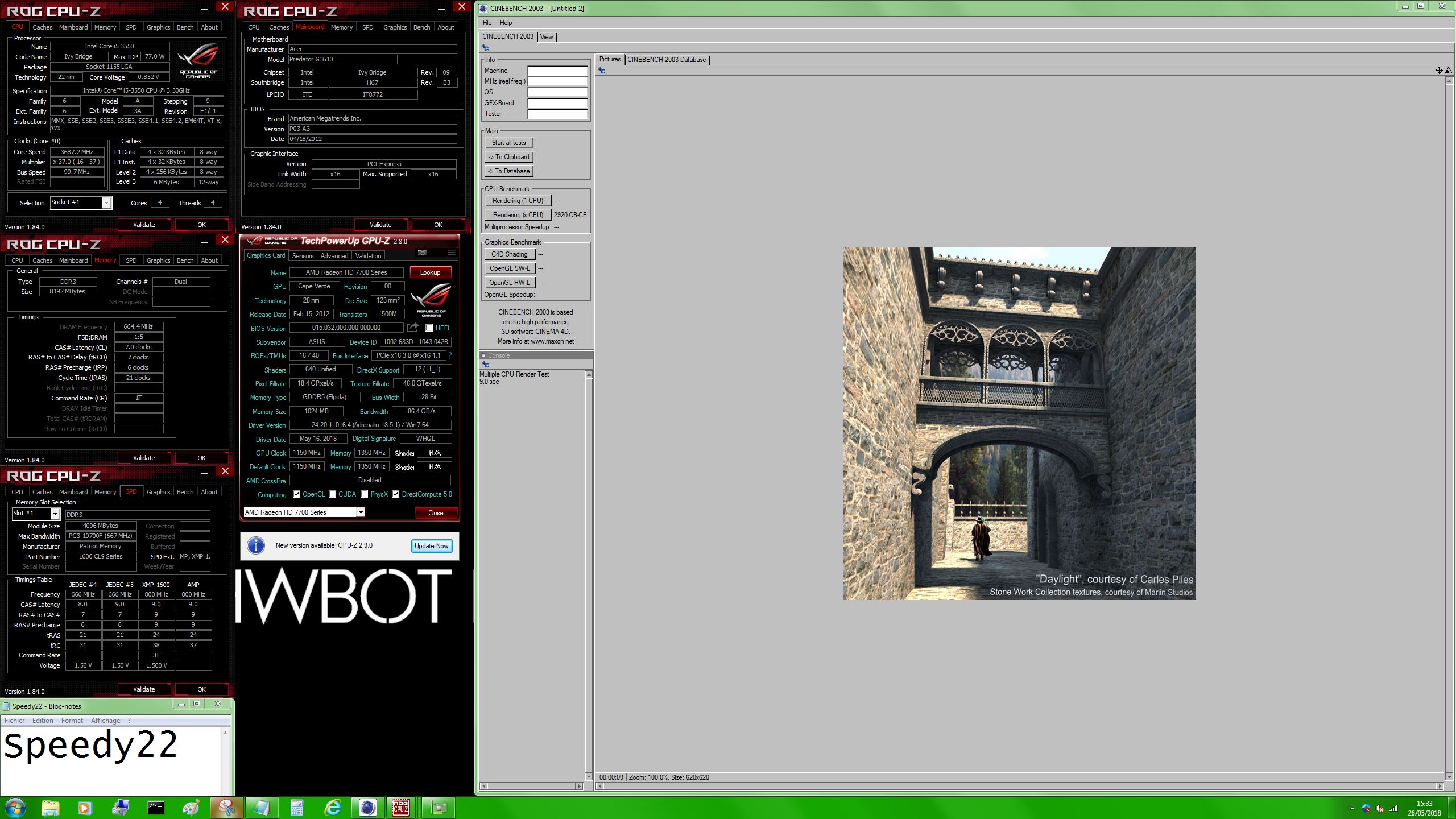Click Bus Interface question mark help icon
Image resolution: width=1456 pixels, height=819 pixels.
coord(450,356)
